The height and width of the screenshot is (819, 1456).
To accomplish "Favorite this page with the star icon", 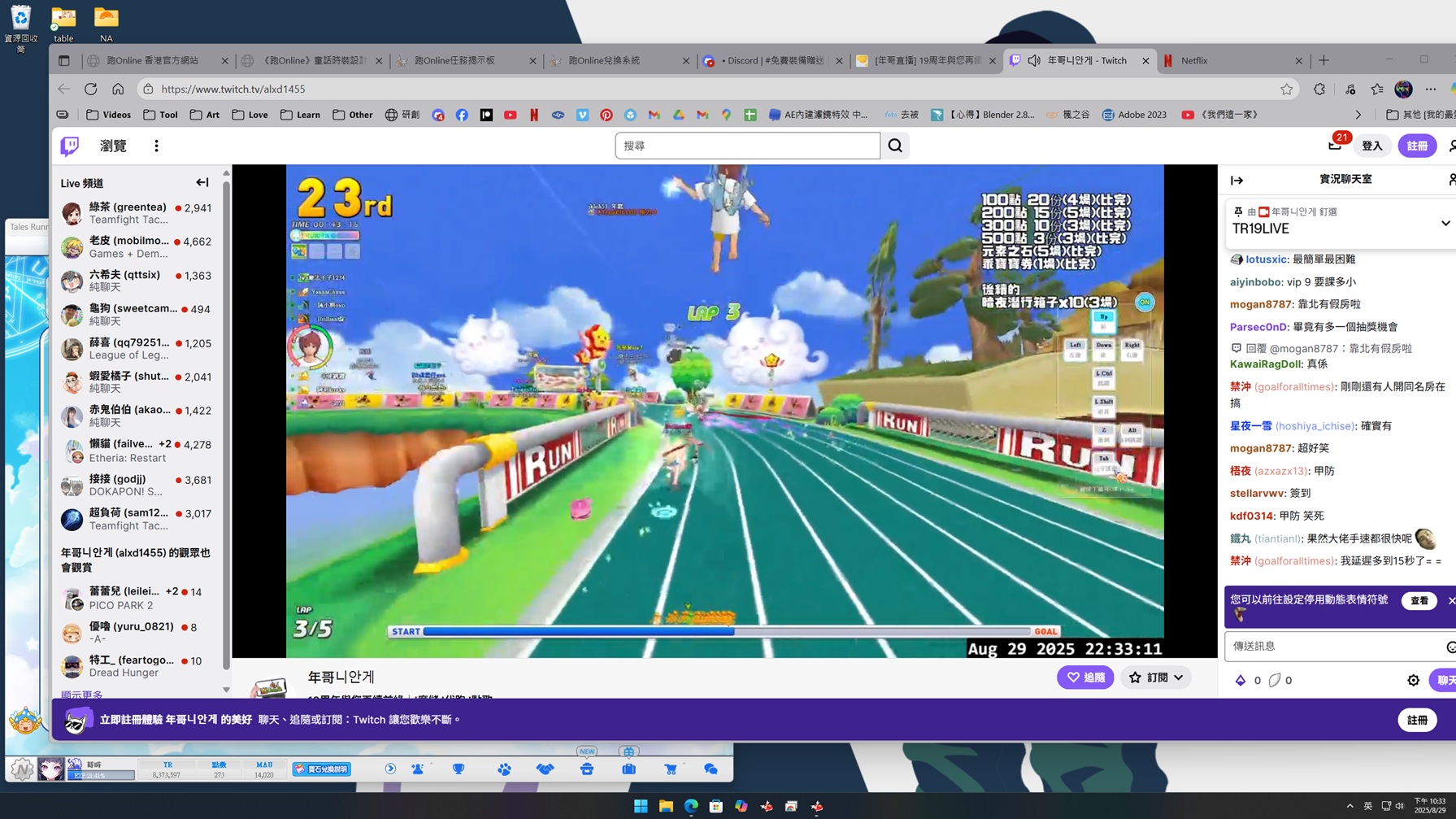I will pyautogui.click(x=1286, y=89).
